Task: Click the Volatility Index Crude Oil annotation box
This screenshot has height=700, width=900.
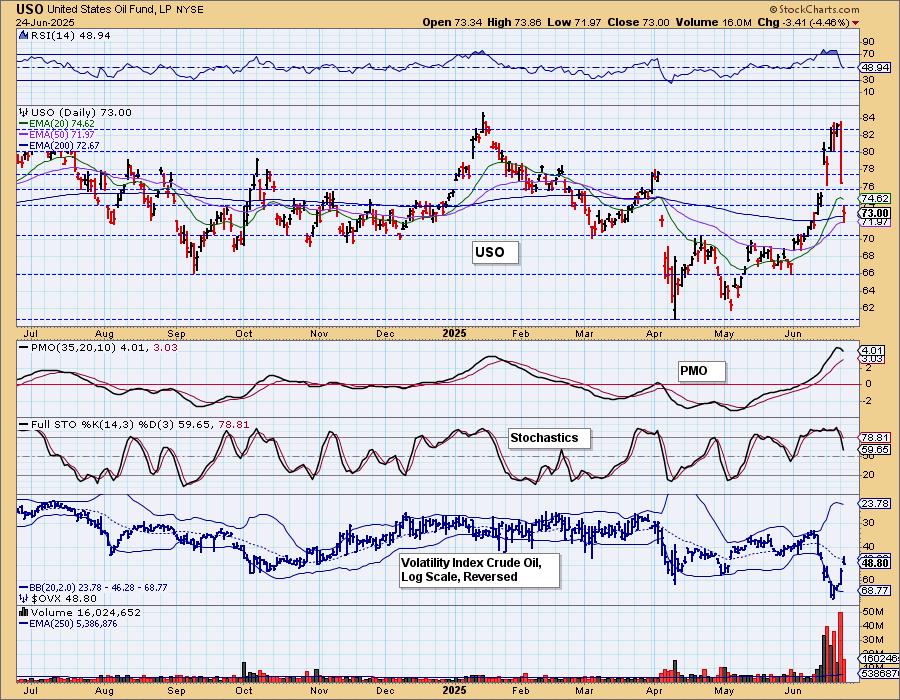Action: (x=479, y=570)
